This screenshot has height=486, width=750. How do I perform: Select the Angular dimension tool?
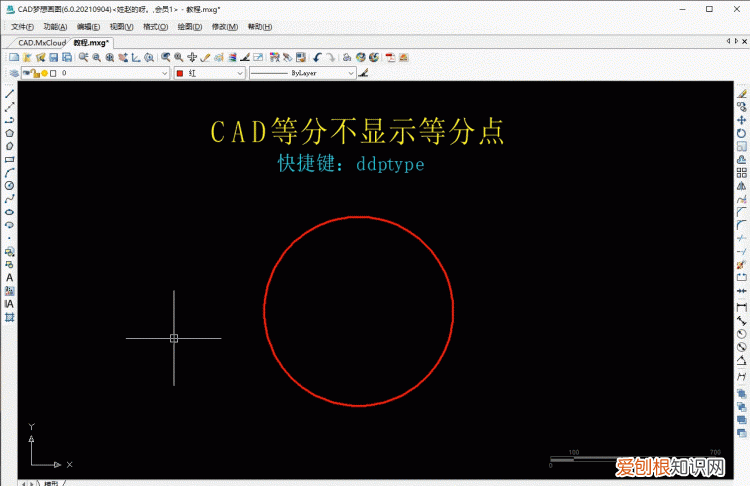(741, 360)
